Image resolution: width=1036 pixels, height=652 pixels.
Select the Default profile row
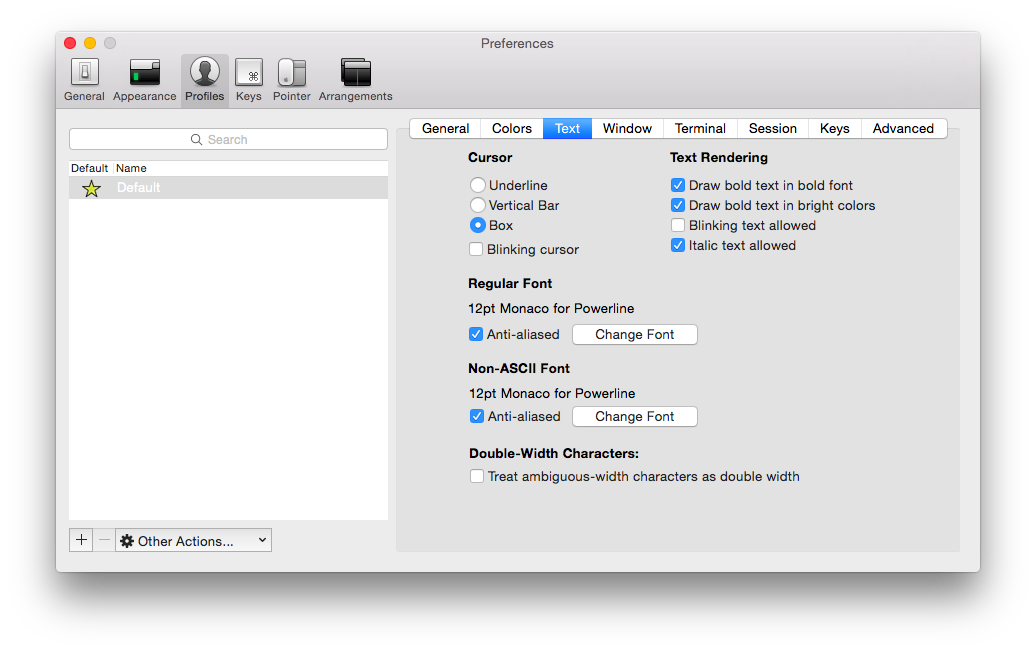pos(229,188)
